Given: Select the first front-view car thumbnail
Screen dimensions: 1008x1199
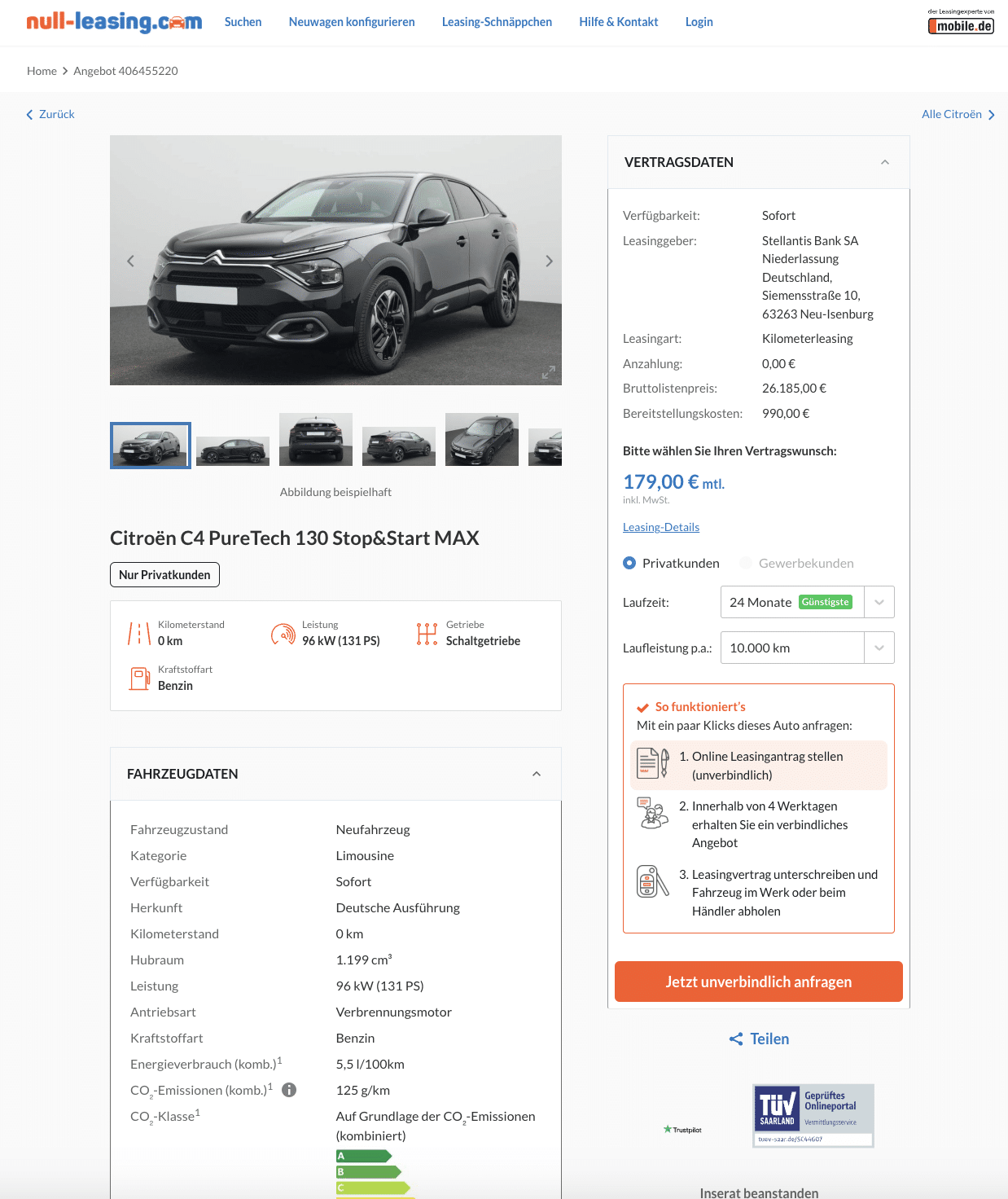Looking at the screenshot, I should click(x=151, y=446).
